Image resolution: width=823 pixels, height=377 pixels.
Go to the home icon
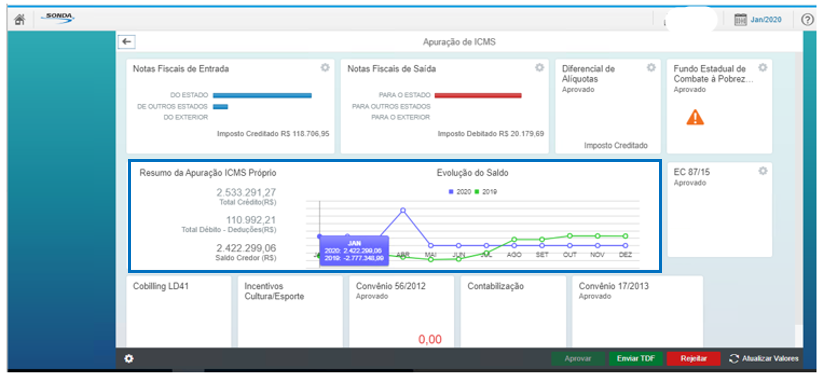pos(20,20)
